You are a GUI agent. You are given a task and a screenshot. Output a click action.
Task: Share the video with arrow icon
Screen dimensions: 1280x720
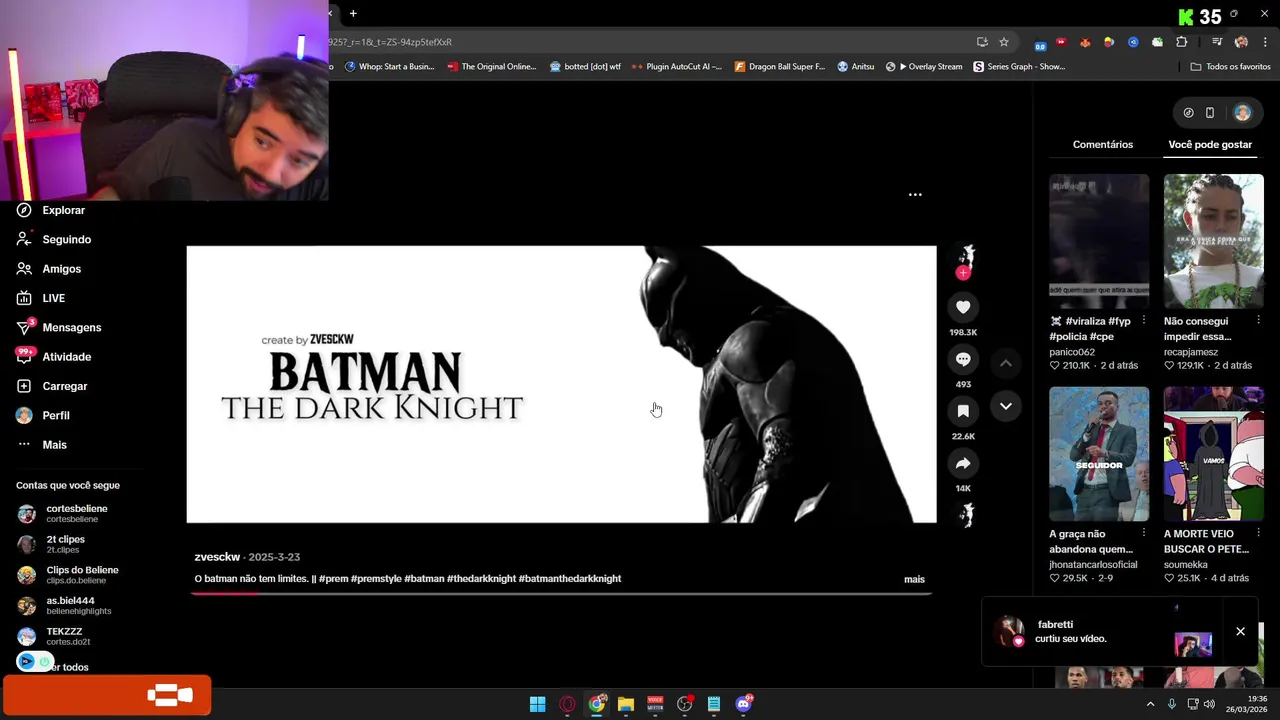click(x=963, y=463)
